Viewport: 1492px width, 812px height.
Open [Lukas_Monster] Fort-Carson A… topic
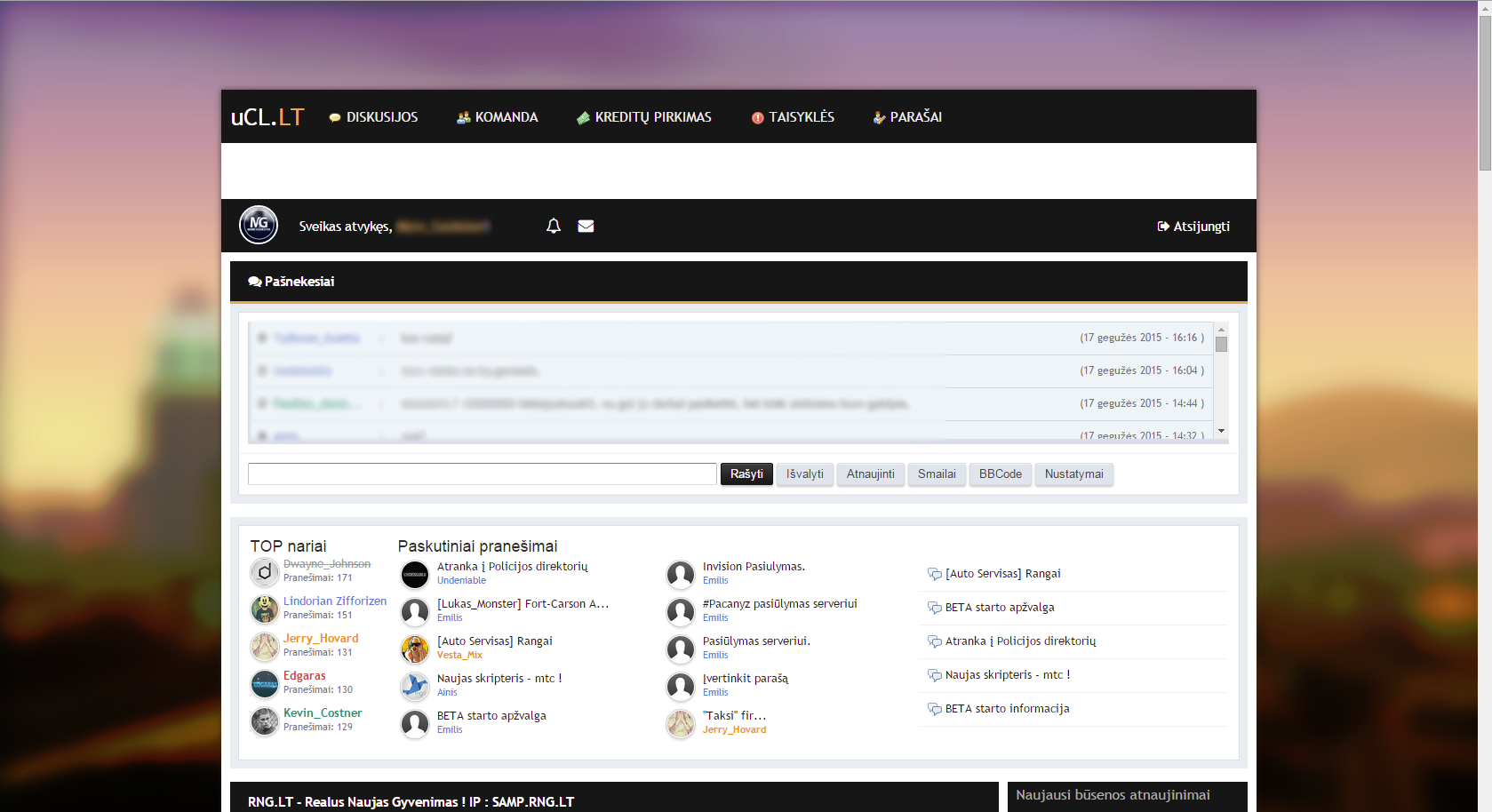tap(523, 604)
